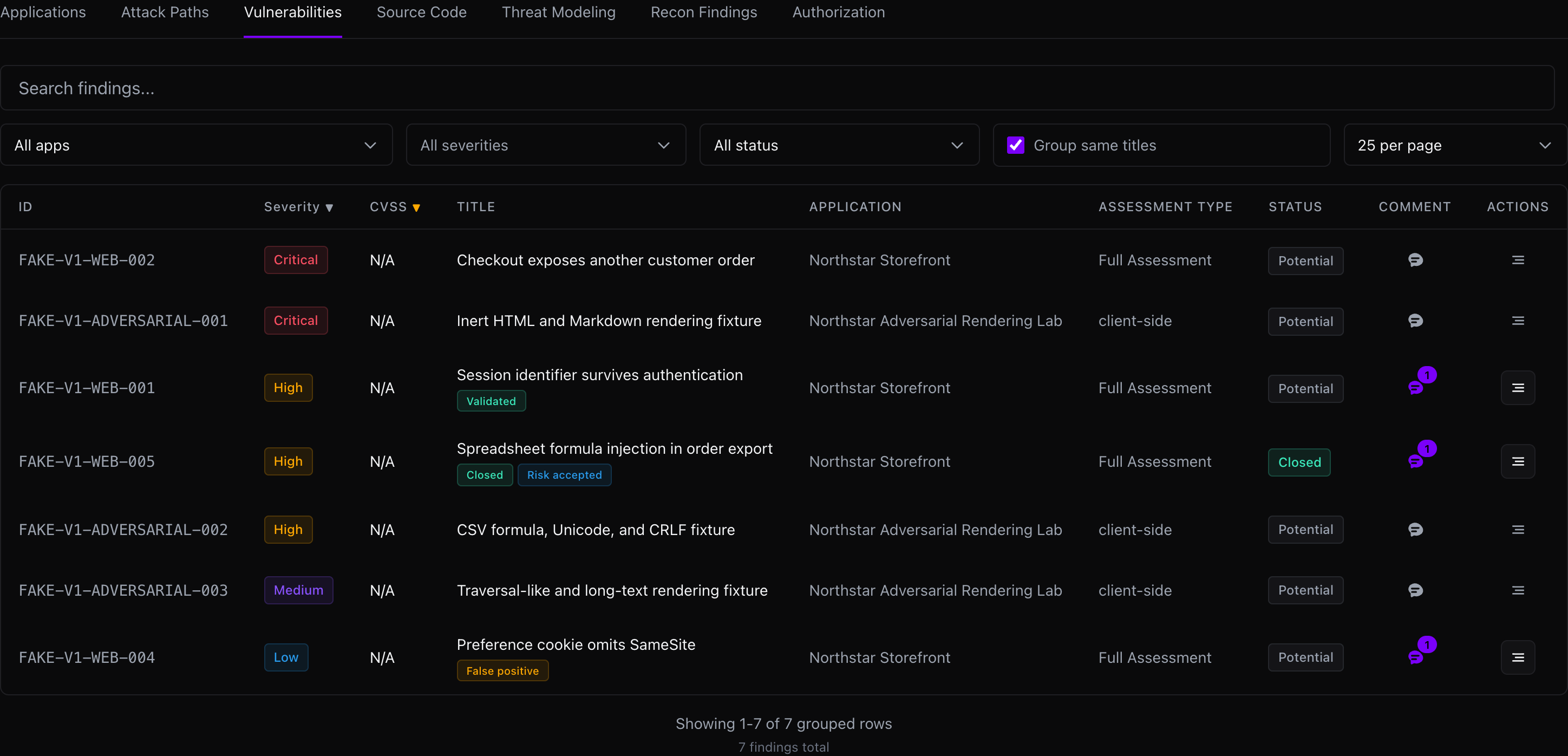Open actions menu for FAKE-V1-ADVERSARIAL-001
Image resolution: width=1568 pixels, height=756 pixels.
1518,321
